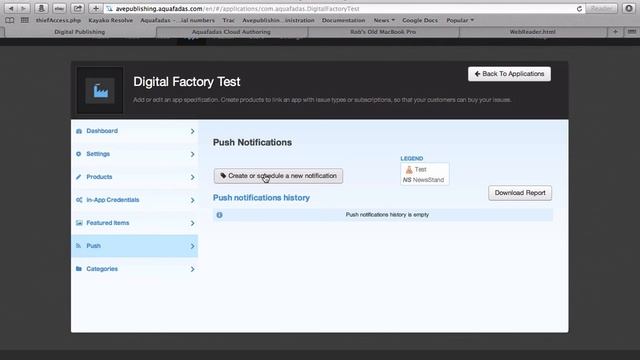This screenshot has height=360, width=640.
Task: Reload the page with refresh icon
Action: coord(579,9)
